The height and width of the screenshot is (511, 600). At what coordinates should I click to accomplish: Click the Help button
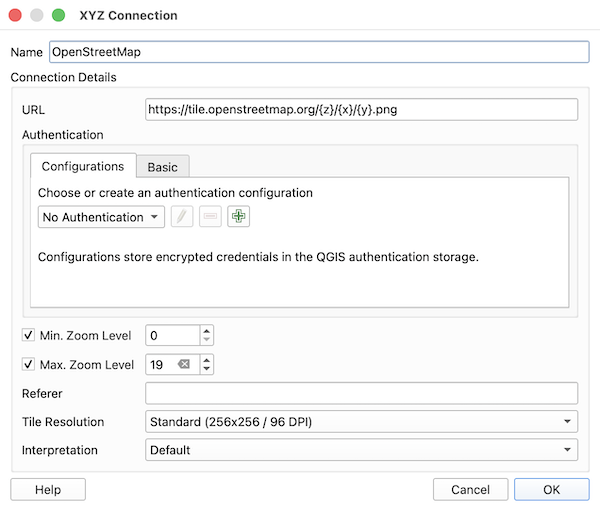(48, 490)
